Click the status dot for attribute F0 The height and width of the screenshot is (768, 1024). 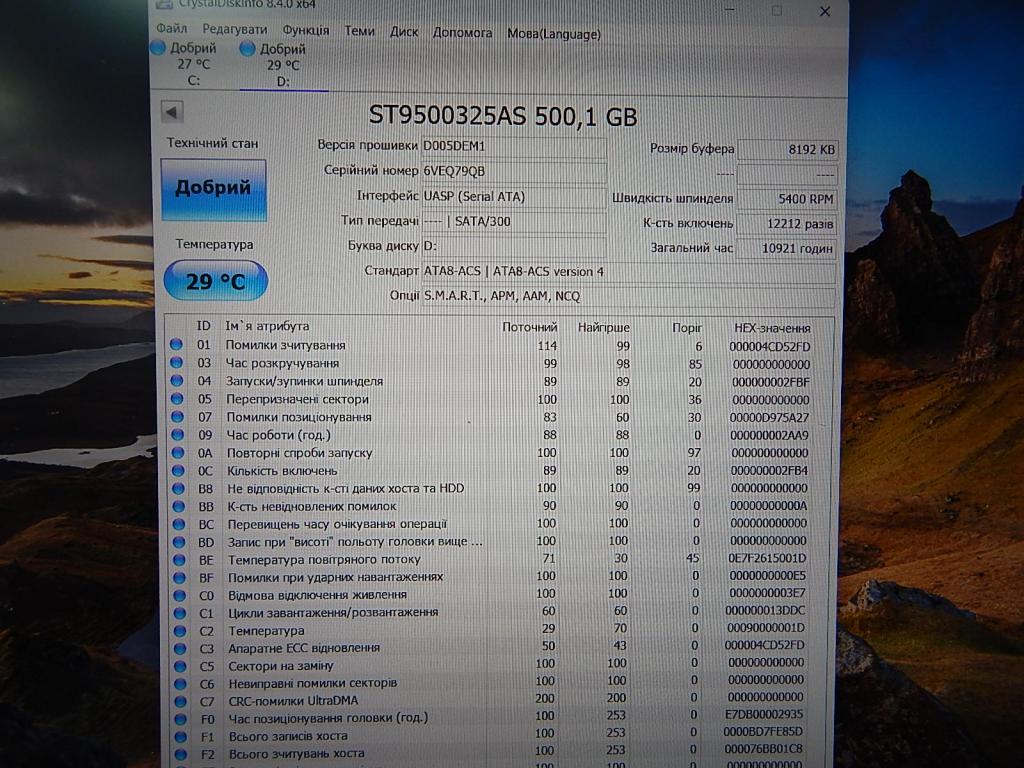coord(181,718)
